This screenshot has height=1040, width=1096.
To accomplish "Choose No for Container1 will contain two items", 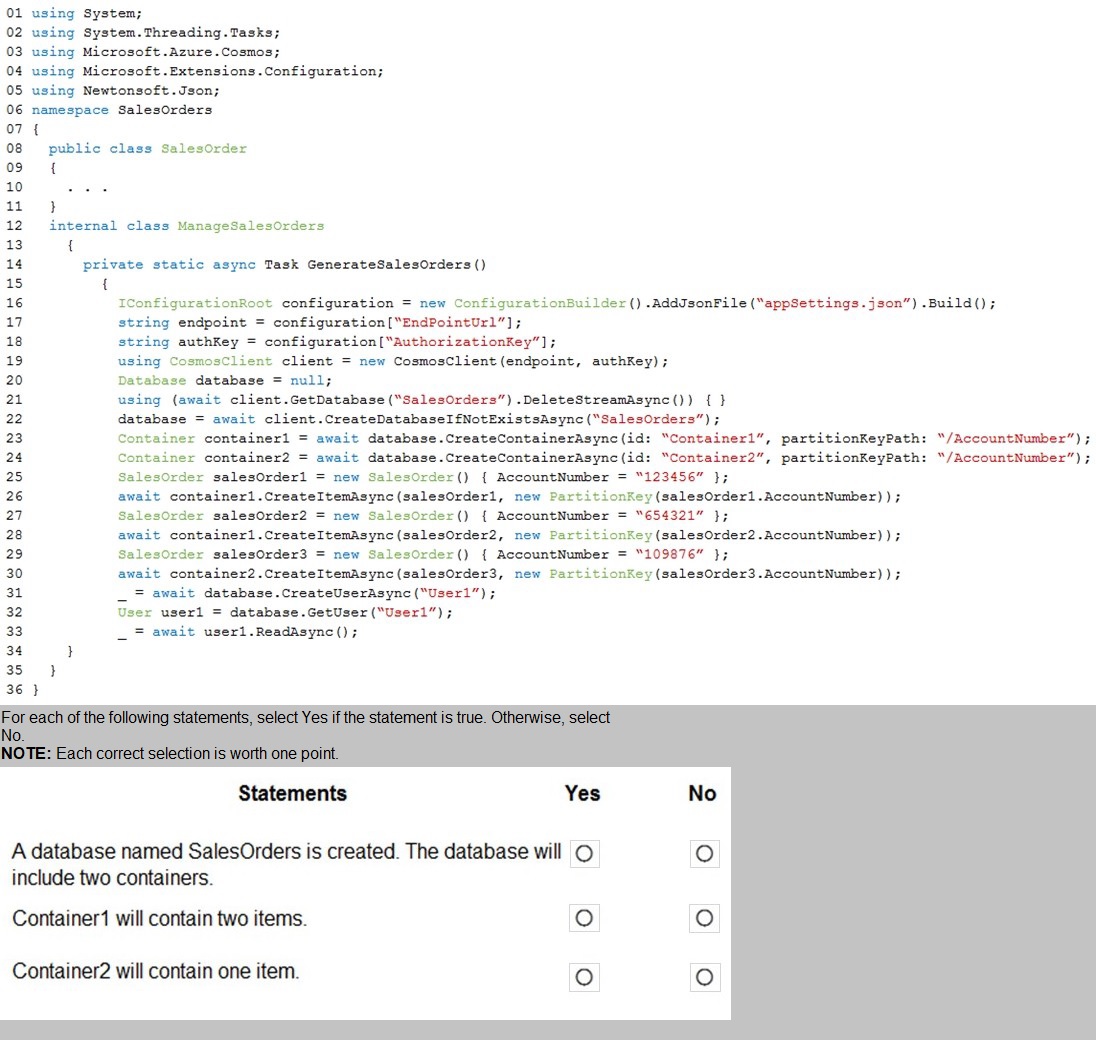I will (704, 918).
